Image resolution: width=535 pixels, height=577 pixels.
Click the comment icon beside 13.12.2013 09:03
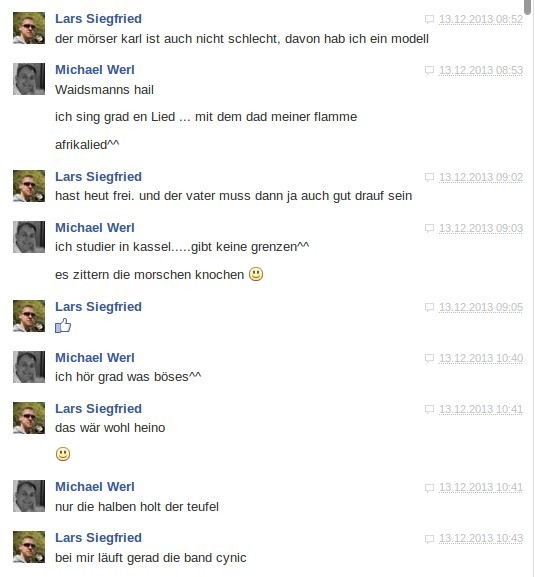pos(429,229)
